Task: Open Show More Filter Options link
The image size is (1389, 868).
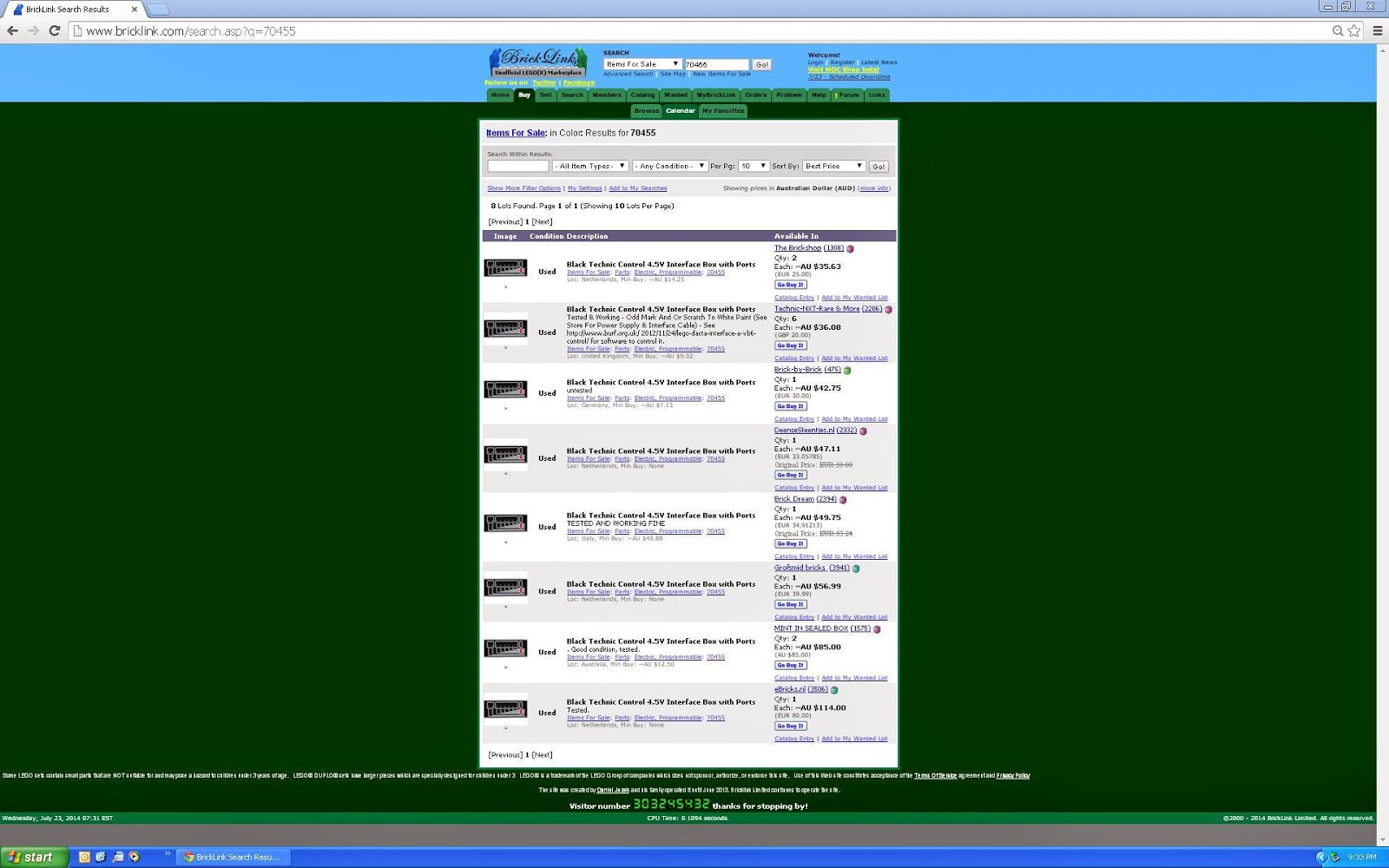Action: (524, 188)
